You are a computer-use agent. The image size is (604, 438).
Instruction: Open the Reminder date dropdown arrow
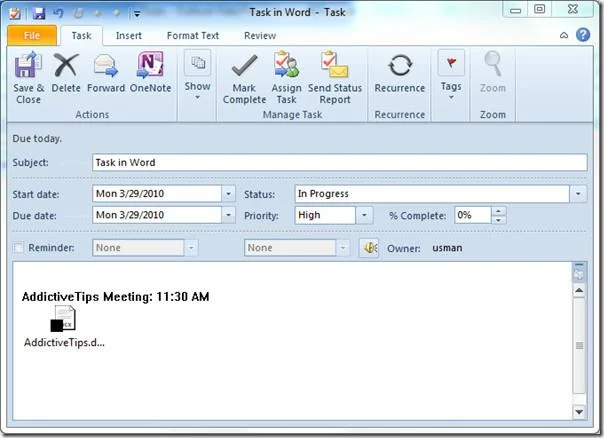tap(191, 248)
